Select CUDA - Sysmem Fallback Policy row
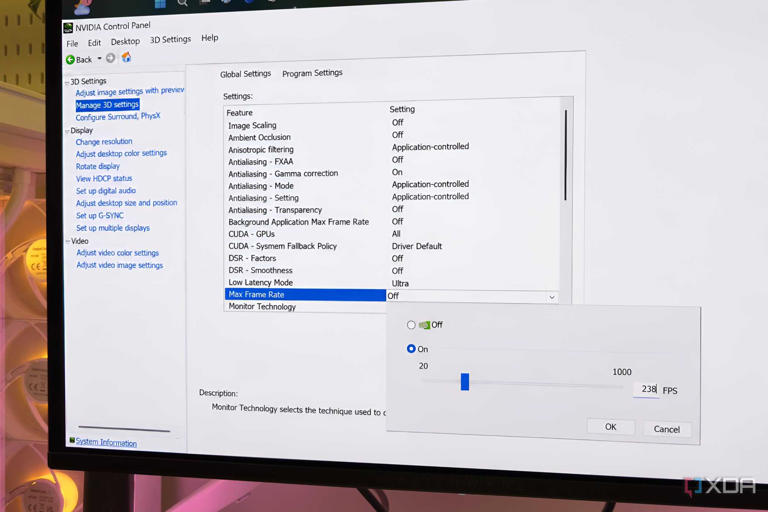This screenshot has height=512, width=768. pos(390,246)
